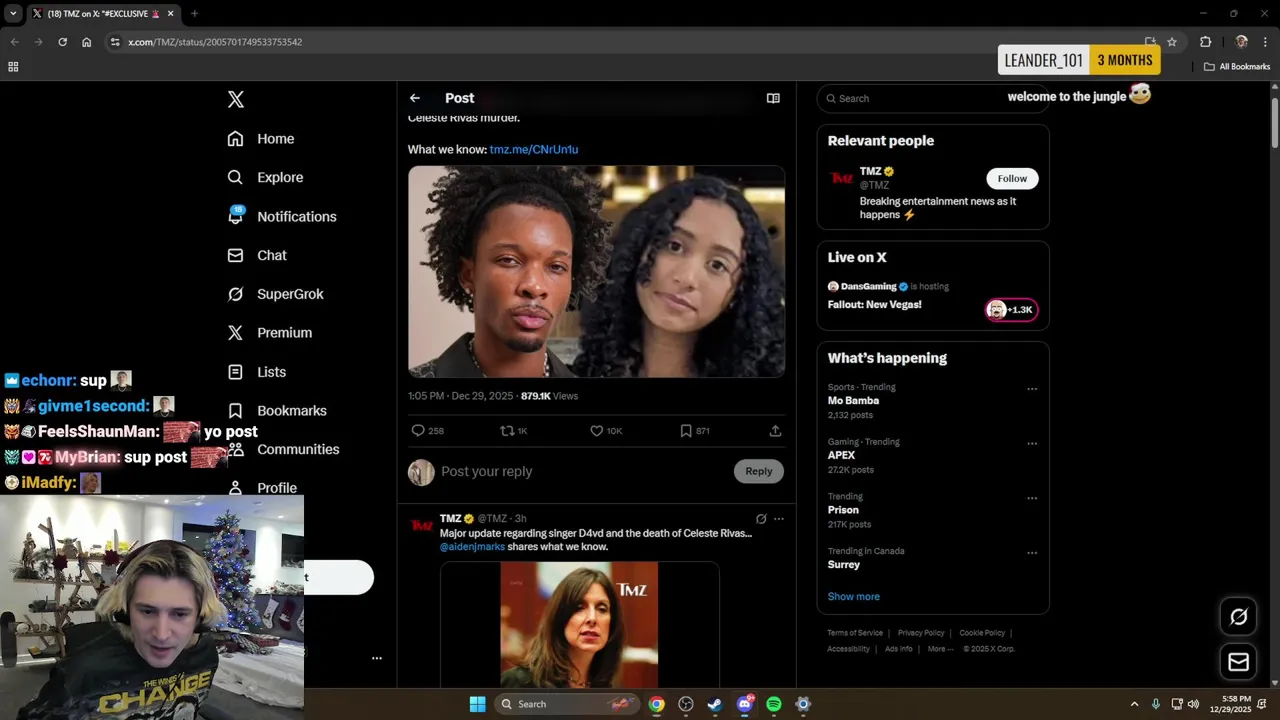Open the D4vd and Celeste photo
Screen dimensions: 1280x720
[596, 271]
